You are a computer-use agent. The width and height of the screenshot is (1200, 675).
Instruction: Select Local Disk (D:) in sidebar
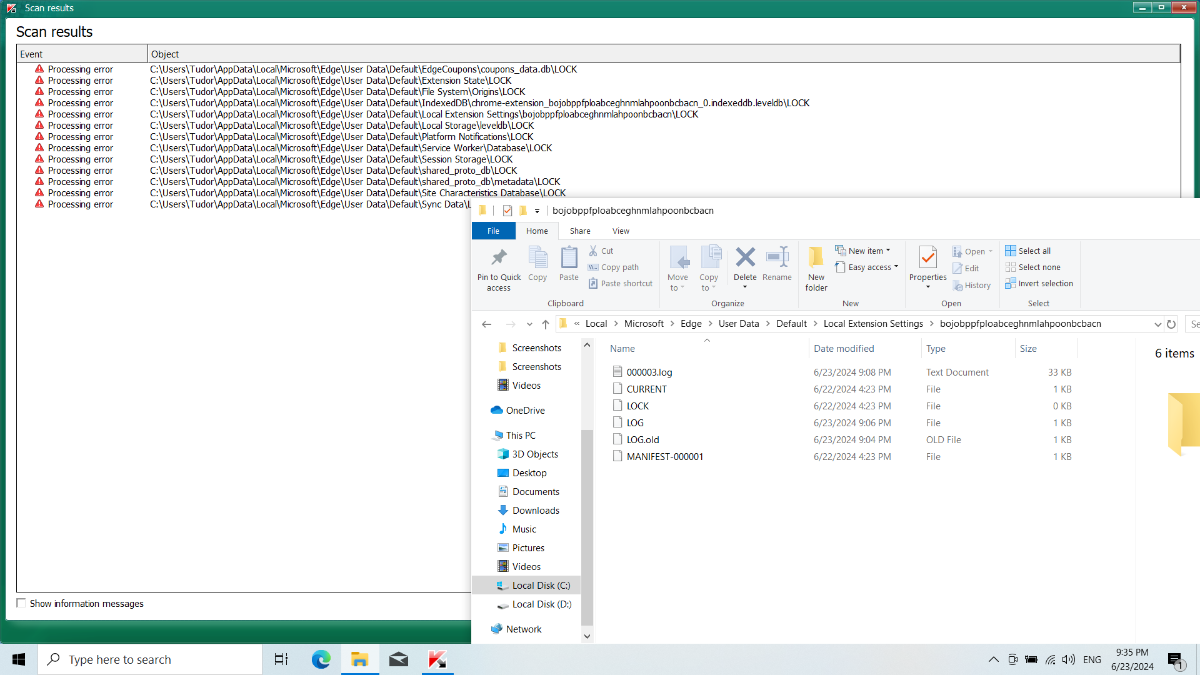tap(541, 604)
